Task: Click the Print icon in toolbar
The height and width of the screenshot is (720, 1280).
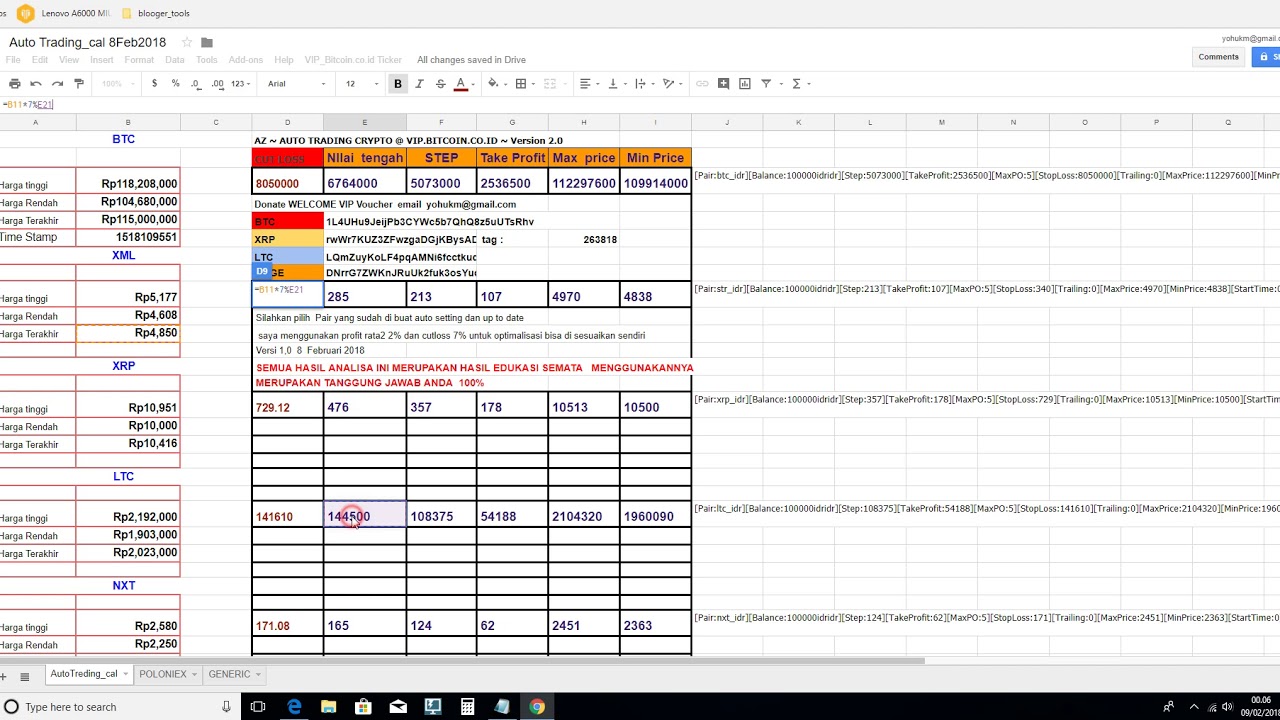Action: click(14, 84)
